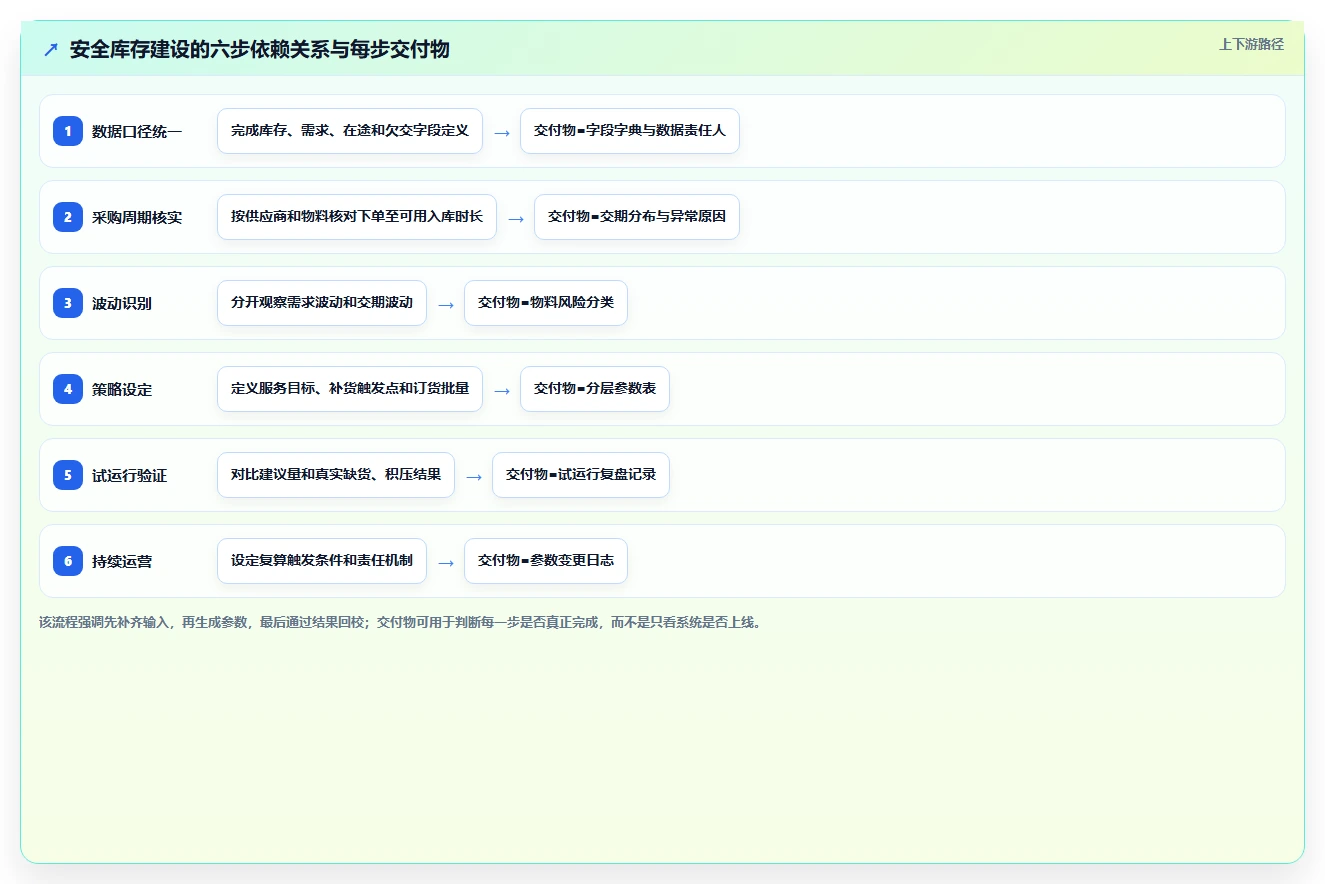Click step number 2 badge
Image resolution: width=1325 pixels, height=884 pixels.
pyautogui.click(x=68, y=216)
